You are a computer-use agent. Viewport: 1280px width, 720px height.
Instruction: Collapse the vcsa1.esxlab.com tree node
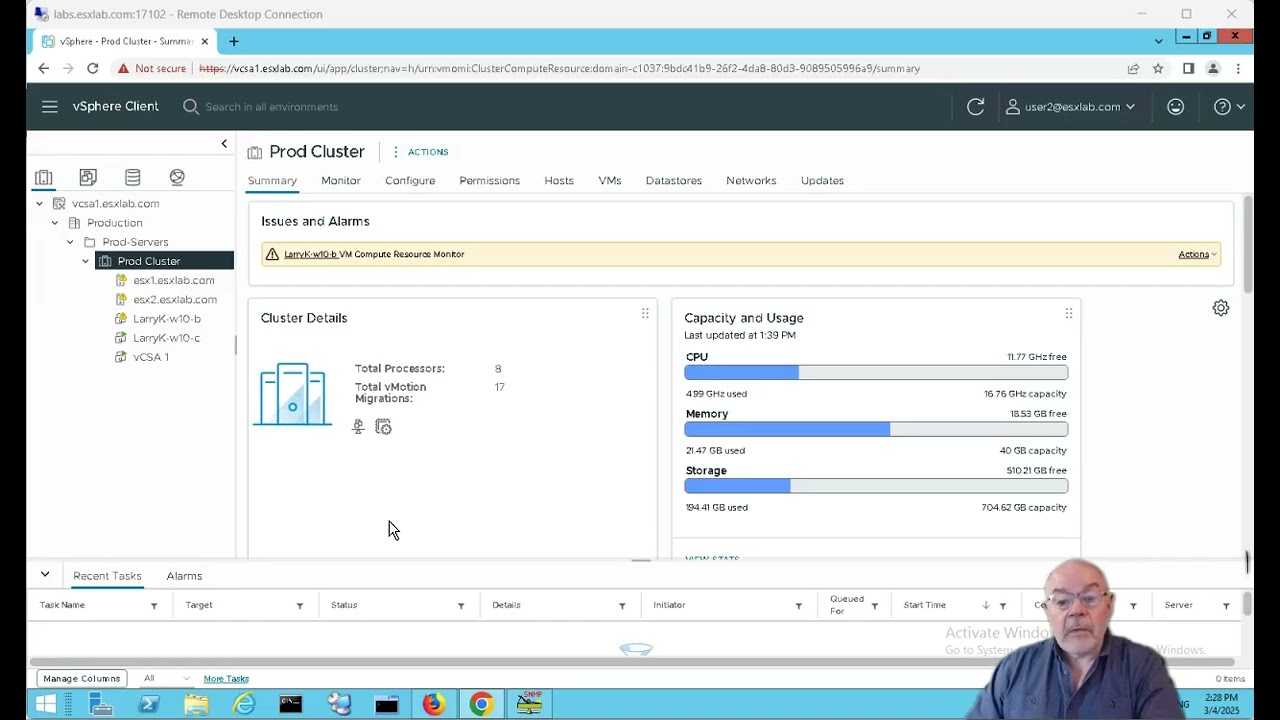tap(39, 204)
